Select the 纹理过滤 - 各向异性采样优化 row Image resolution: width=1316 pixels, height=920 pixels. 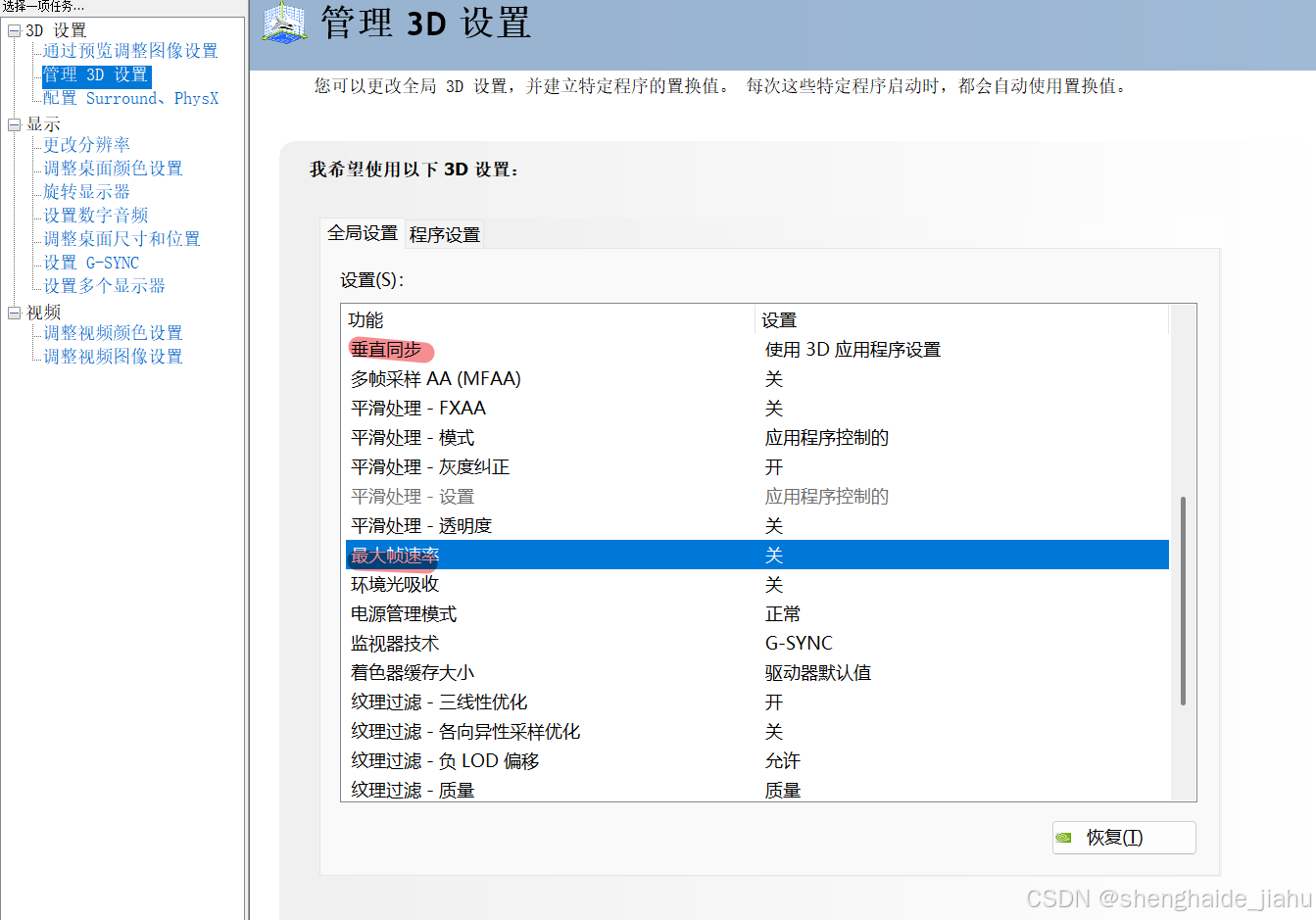click(x=756, y=732)
